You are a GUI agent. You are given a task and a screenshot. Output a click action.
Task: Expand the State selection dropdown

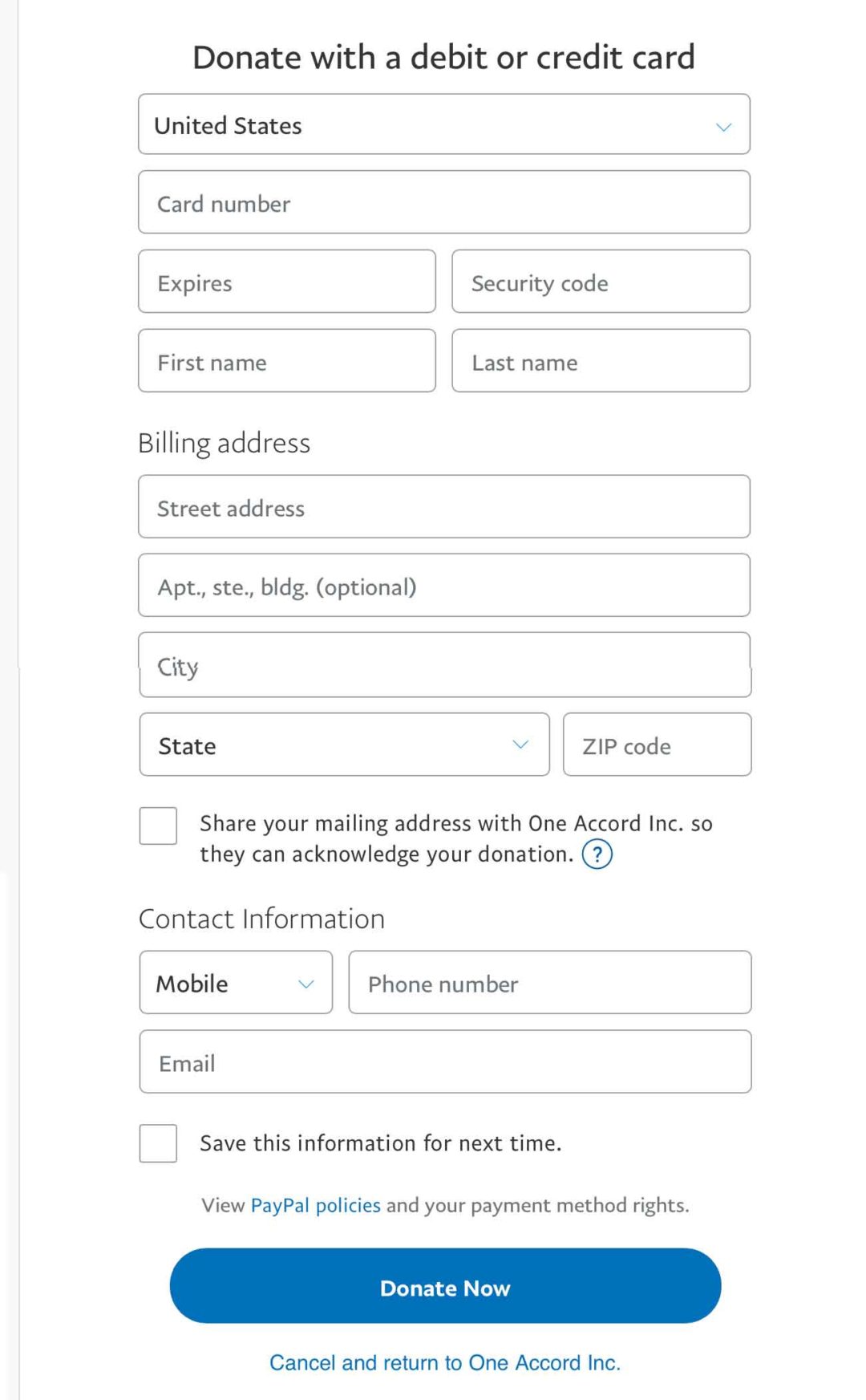click(x=345, y=745)
